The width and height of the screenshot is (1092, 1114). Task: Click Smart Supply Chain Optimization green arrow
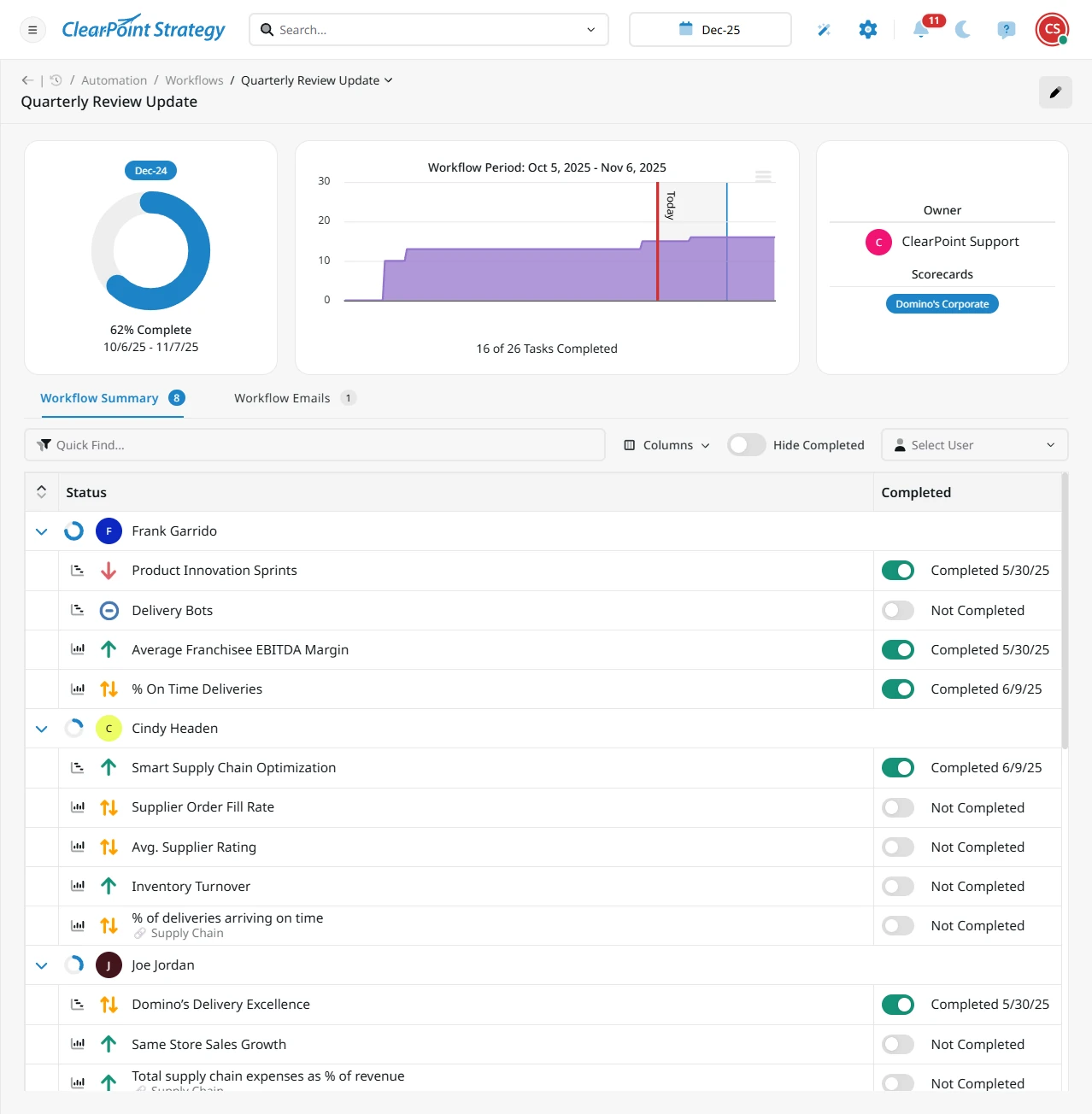(x=109, y=768)
